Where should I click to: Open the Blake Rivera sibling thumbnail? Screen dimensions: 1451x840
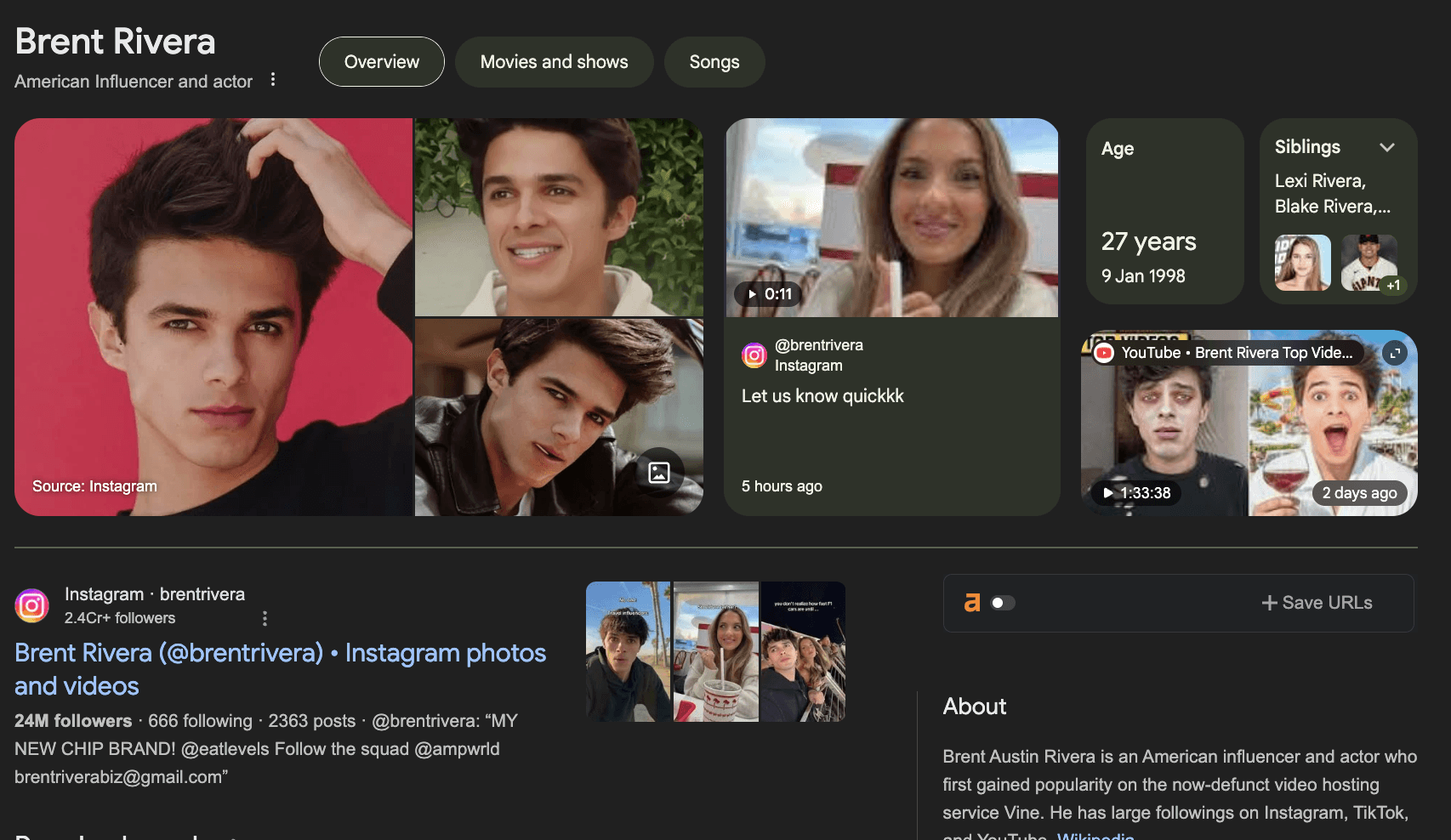point(1369,263)
